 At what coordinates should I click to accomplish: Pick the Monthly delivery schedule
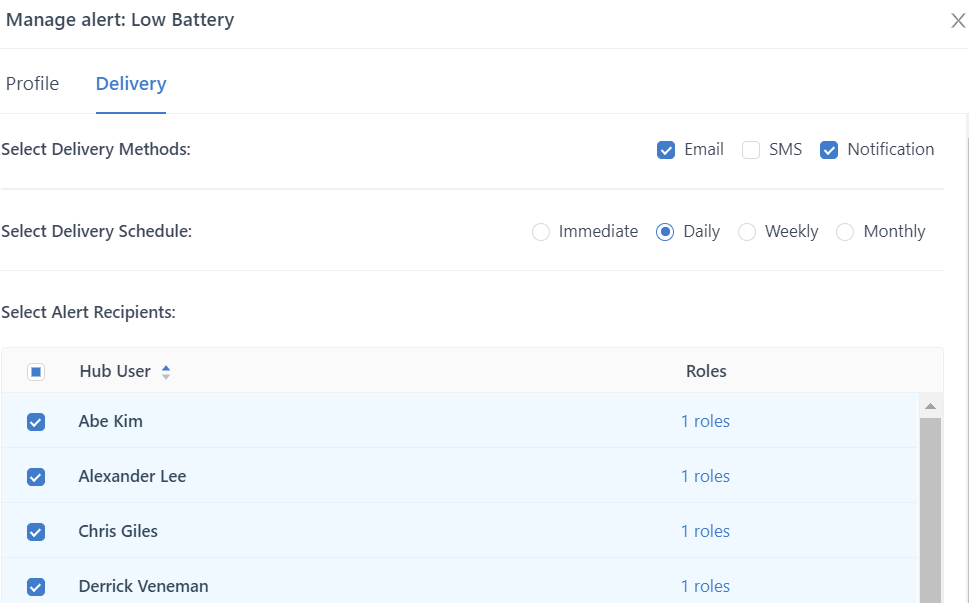[x=845, y=232]
